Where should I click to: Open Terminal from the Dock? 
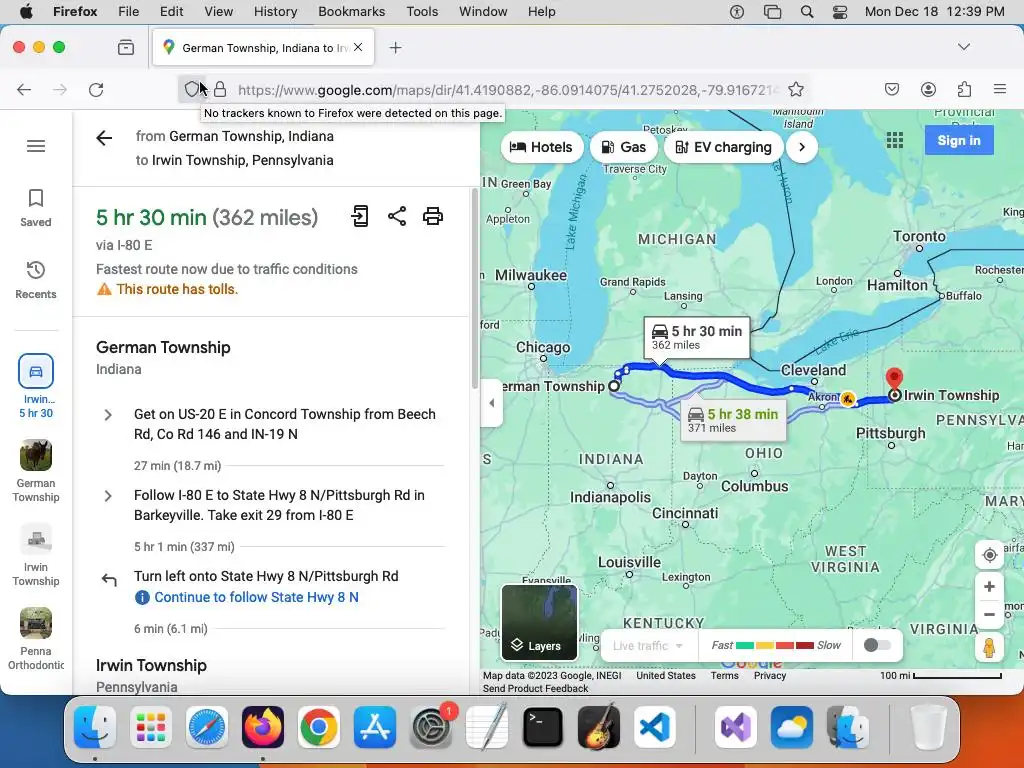[543, 727]
